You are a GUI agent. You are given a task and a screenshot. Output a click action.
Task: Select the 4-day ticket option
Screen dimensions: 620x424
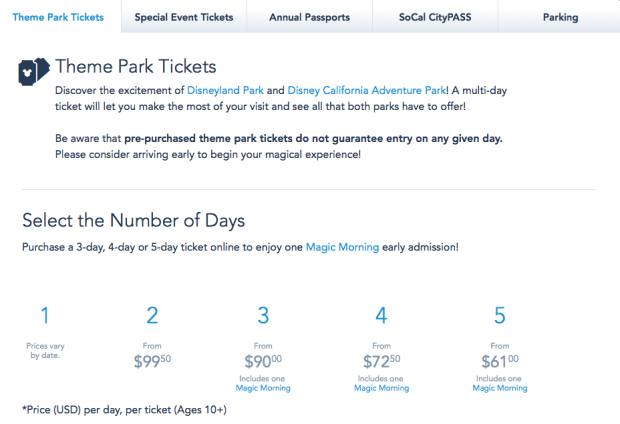coord(381,316)
